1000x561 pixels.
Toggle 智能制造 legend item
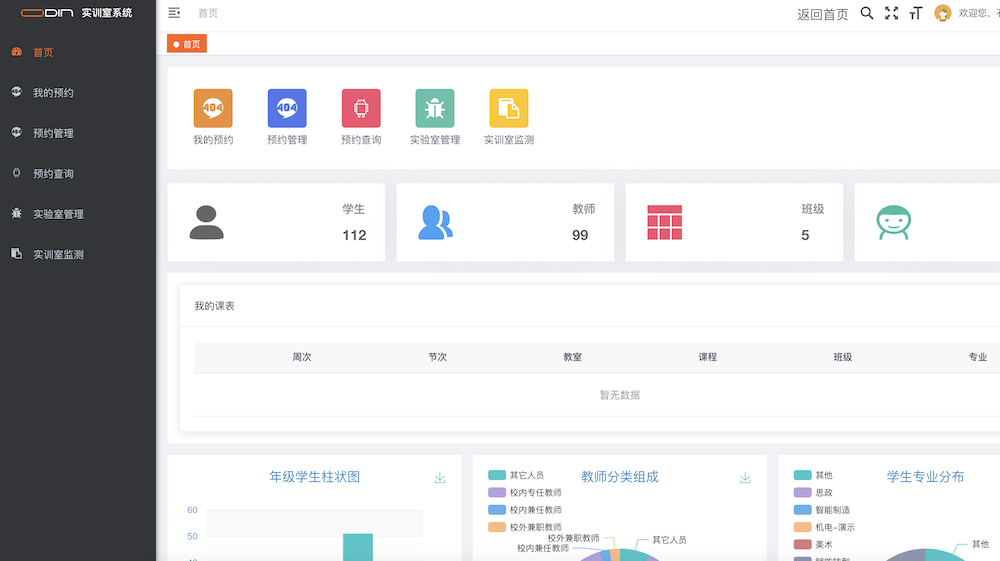click(821, 509)
